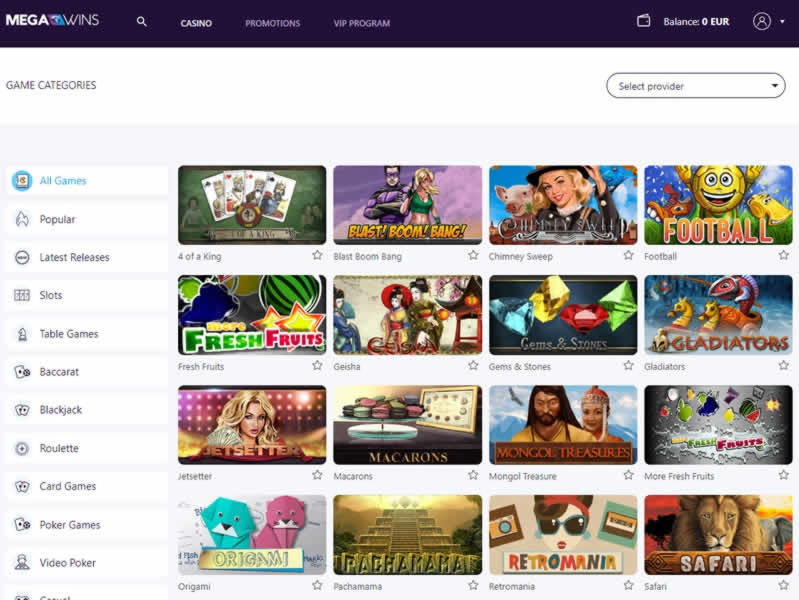Click the Pachamama game title link

tap(358, 587)
